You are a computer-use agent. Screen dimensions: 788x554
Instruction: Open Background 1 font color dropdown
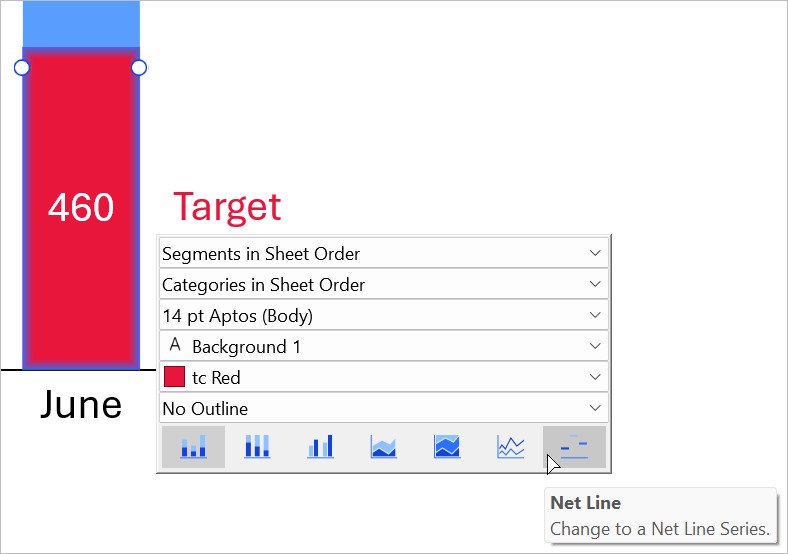(x=384, y=347)
